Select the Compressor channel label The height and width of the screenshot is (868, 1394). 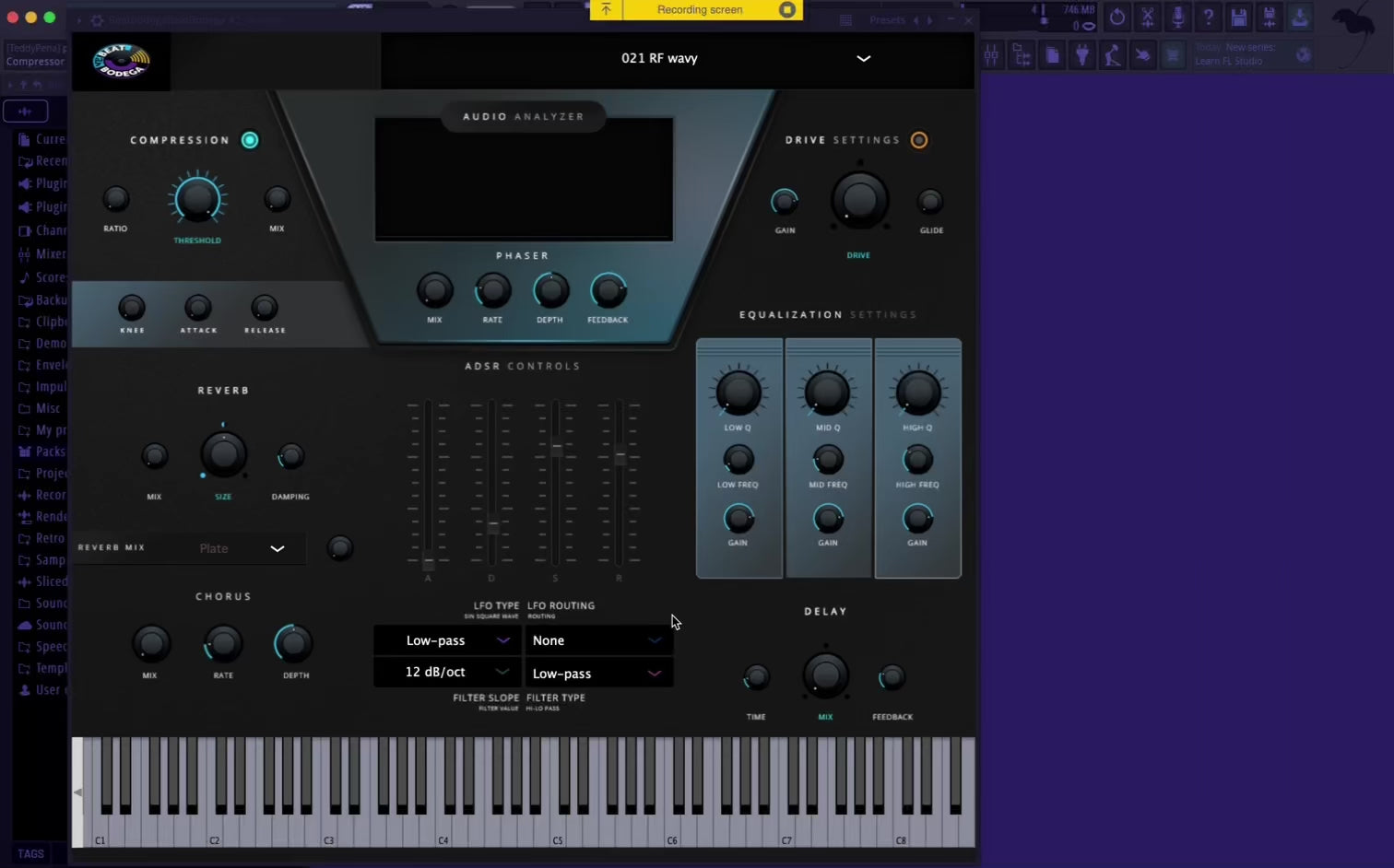click(x=35, y=62)
